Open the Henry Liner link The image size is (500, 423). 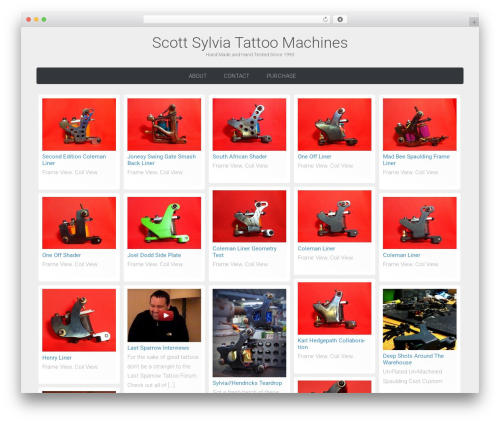point(57,358)
